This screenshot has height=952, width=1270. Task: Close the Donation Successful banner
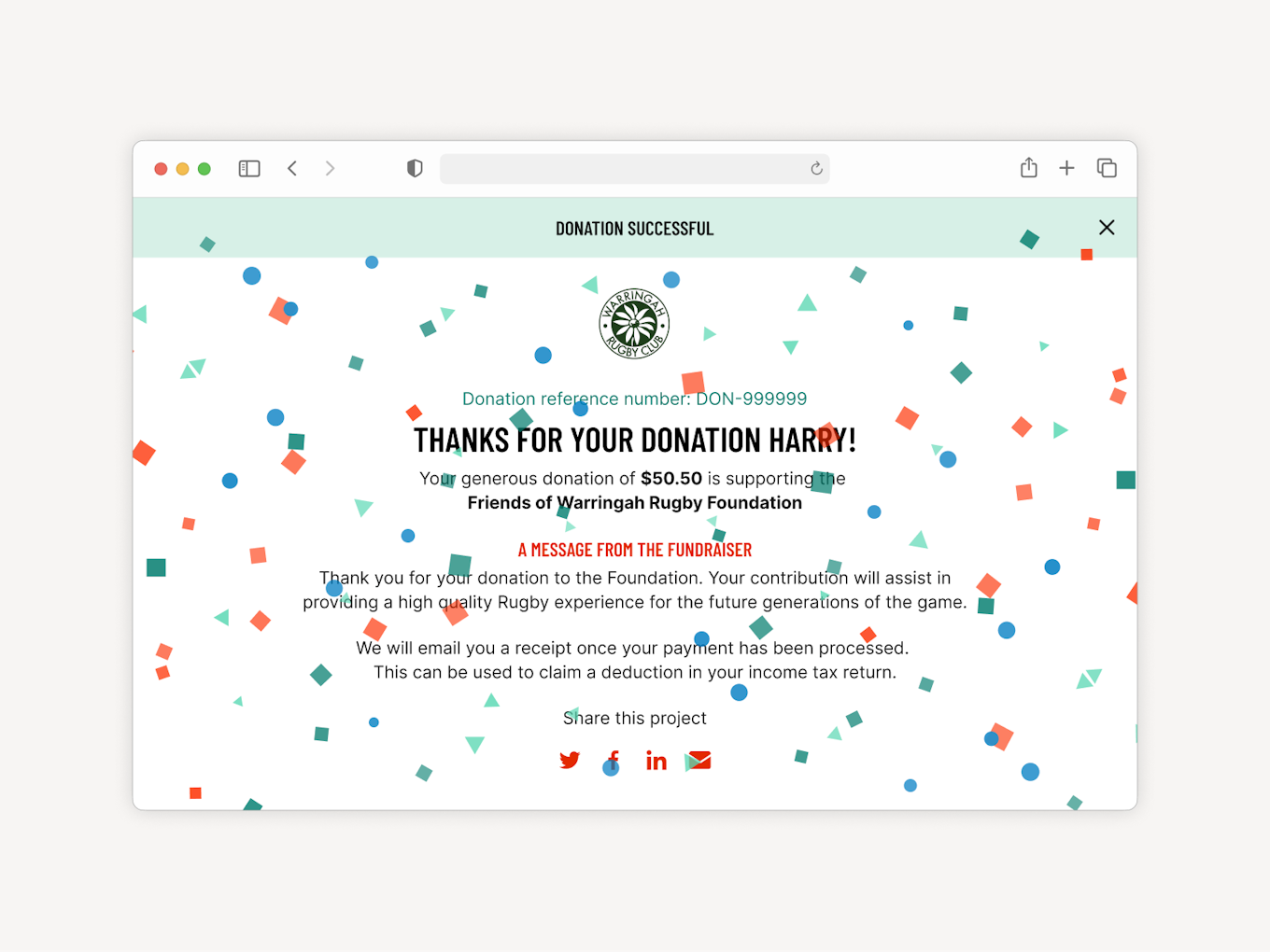1107,228
